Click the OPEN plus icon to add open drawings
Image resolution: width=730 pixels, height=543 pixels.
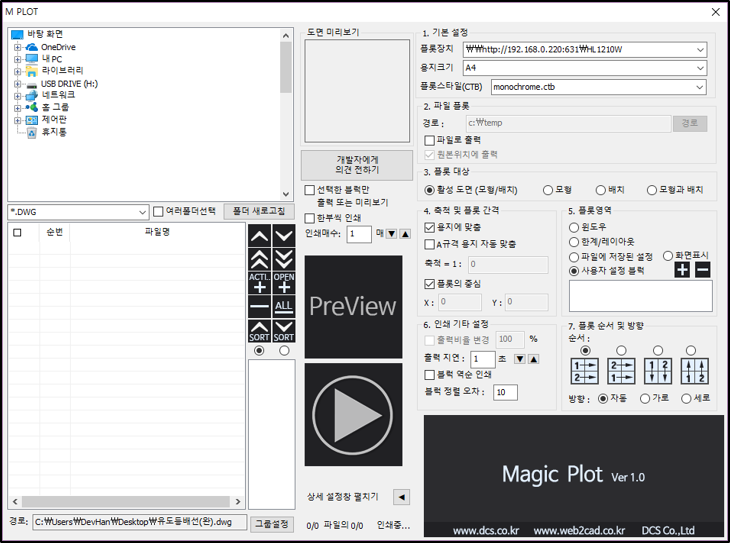coord(284,283)
